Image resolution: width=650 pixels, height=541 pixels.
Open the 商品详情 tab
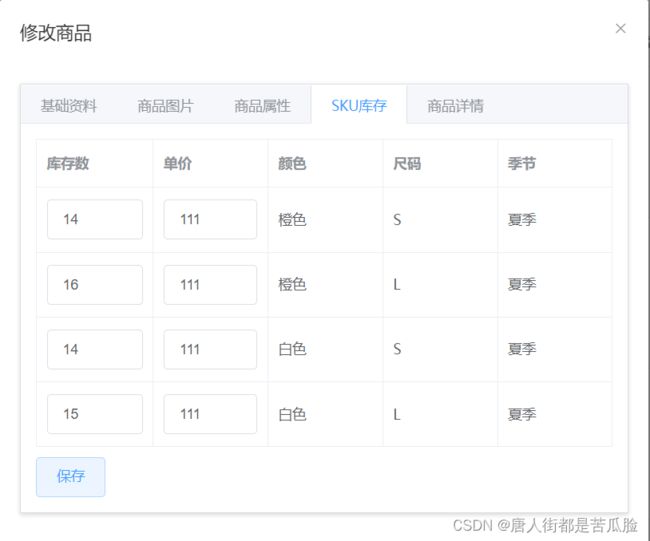click(x=455, y=106)
